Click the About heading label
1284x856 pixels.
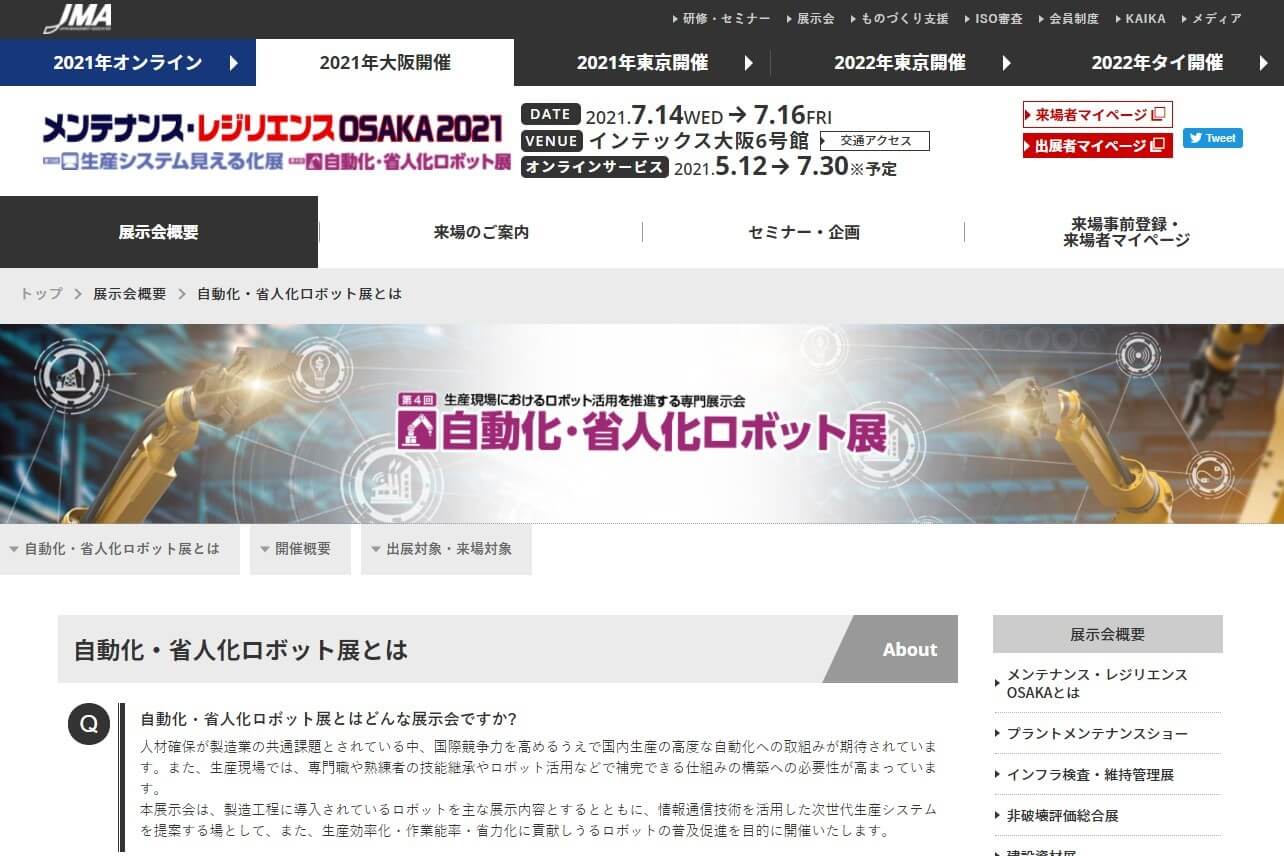[x=910, y=650]
